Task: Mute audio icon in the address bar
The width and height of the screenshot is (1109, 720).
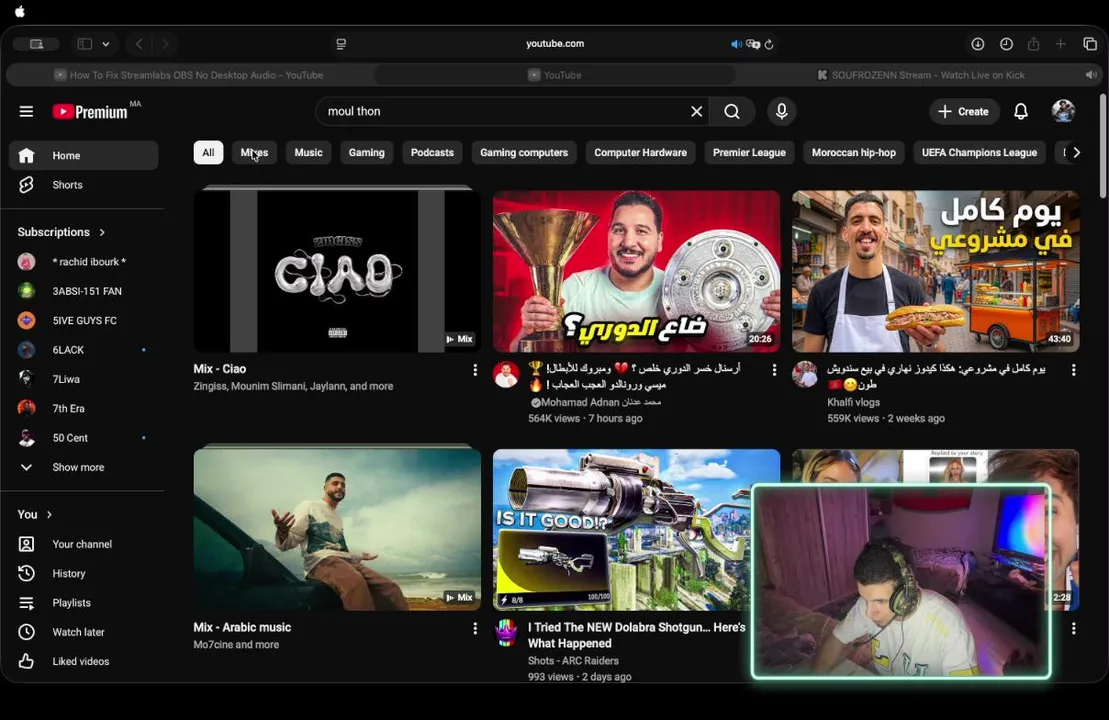Action: pos(736,44)
